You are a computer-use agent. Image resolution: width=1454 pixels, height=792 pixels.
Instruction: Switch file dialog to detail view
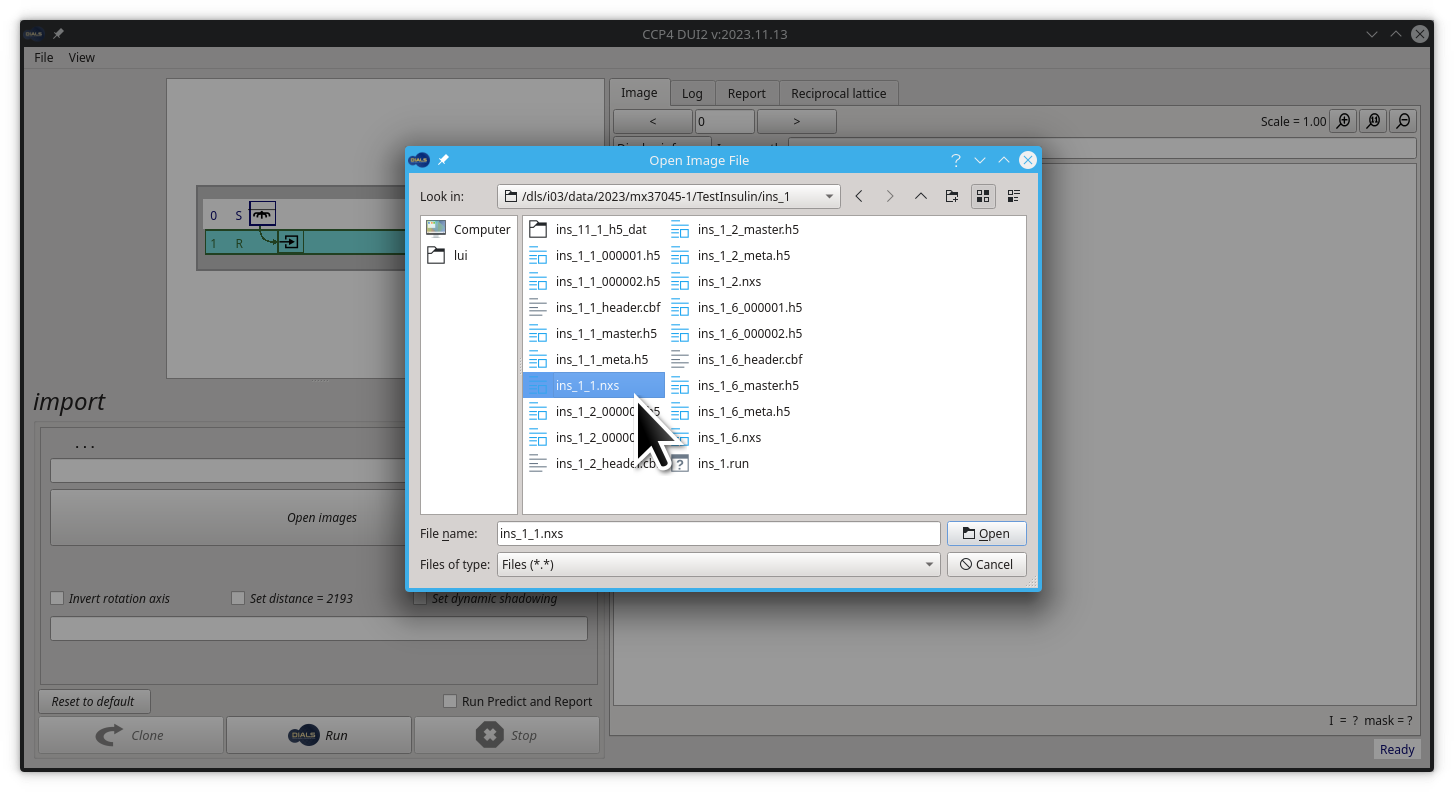[1014, 196]
